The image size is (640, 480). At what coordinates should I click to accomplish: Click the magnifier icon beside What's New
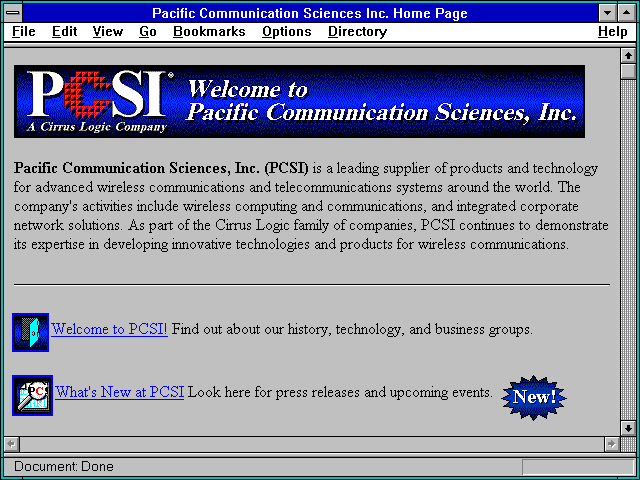tap(32, 396)
